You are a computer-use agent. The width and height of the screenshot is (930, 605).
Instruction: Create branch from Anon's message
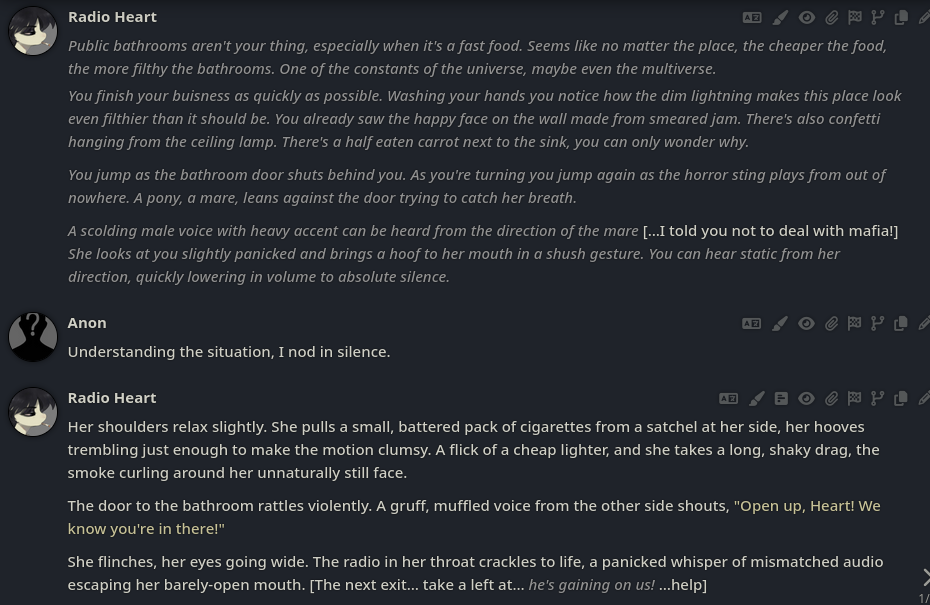878,324
